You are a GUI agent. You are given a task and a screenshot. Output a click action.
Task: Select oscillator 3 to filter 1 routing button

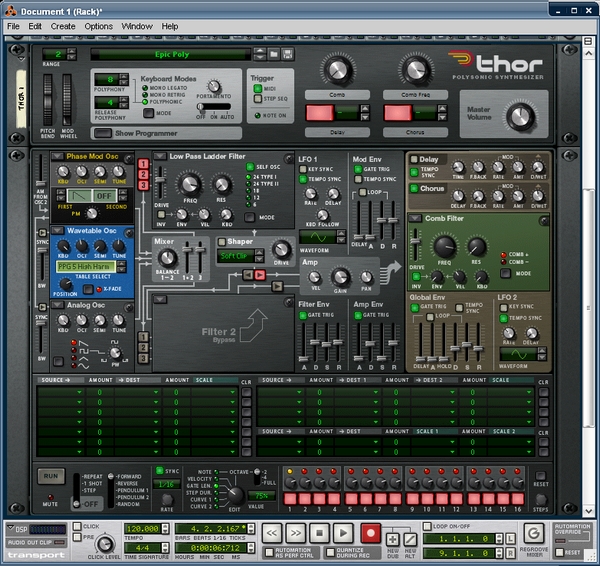pyautogui.click(x=143, y=185)
